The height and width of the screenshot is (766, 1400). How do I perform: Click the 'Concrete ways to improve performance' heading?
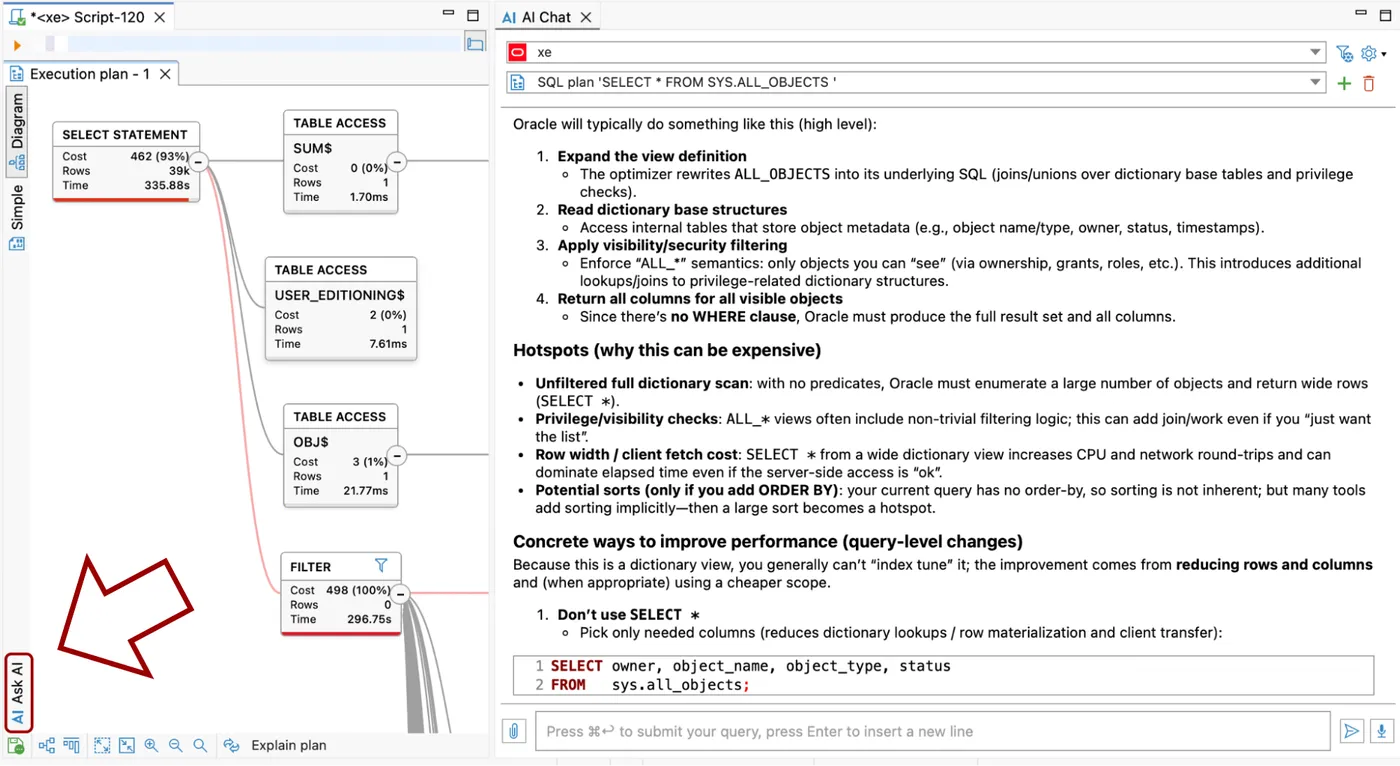click(768, 541)
